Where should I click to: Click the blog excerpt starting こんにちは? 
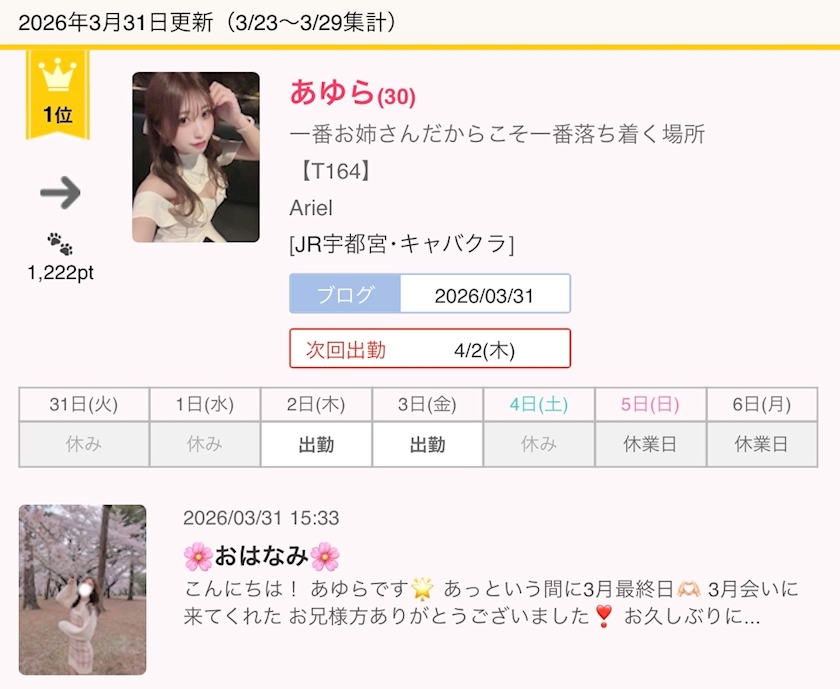point(491,603)
